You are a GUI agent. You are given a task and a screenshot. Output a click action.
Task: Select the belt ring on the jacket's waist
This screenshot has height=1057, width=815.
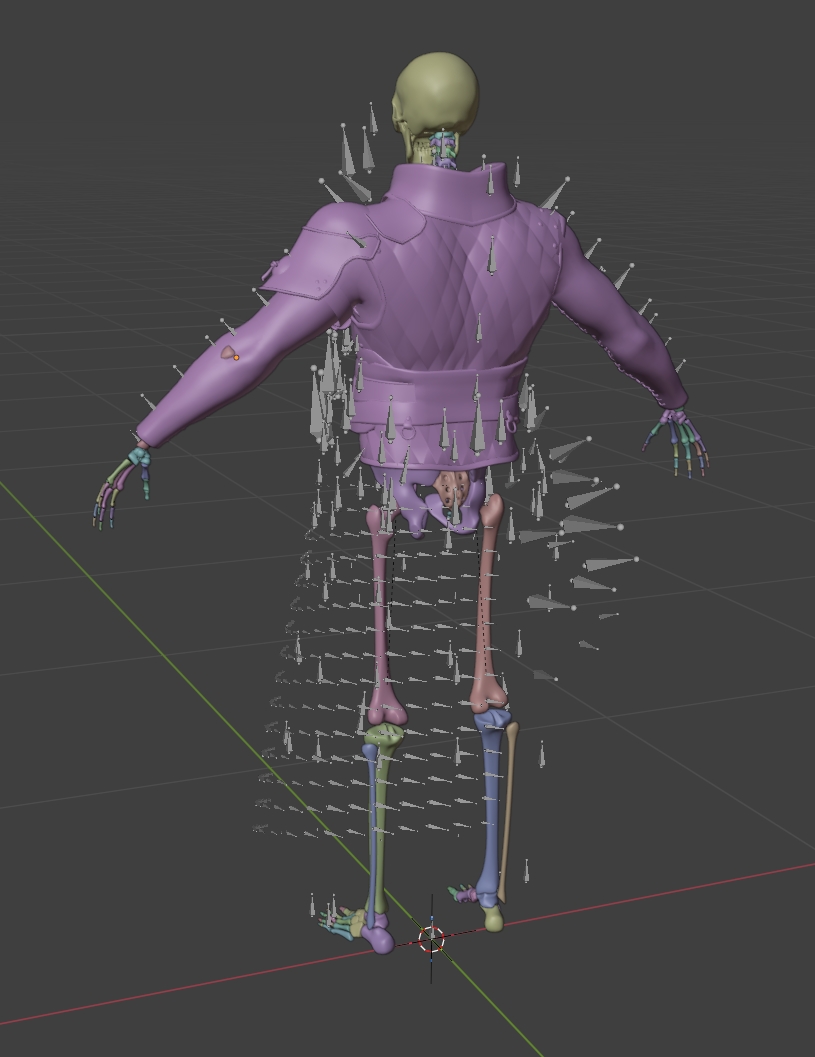409,428
